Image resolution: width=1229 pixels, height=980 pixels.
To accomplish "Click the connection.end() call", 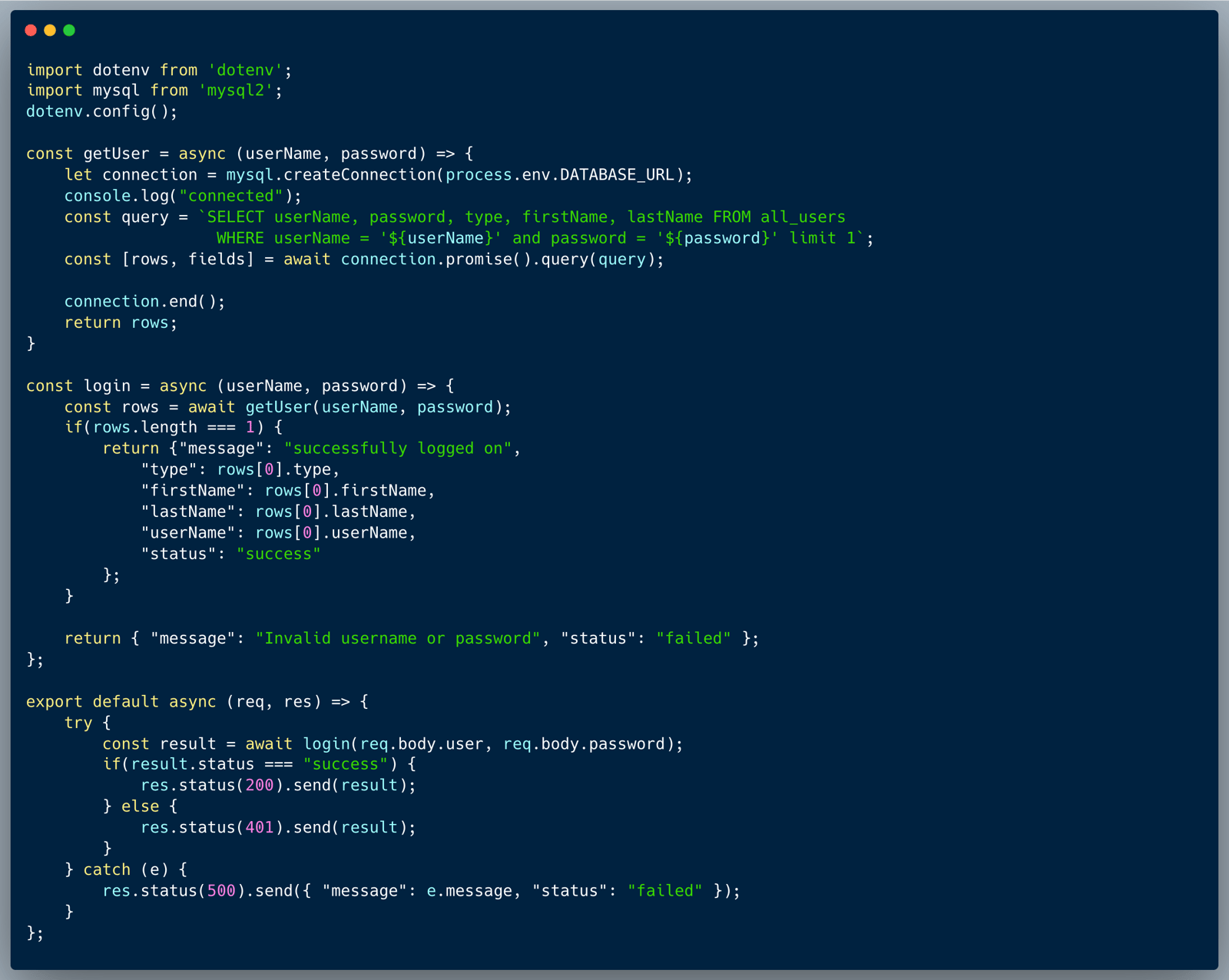I will pos(143,300).
